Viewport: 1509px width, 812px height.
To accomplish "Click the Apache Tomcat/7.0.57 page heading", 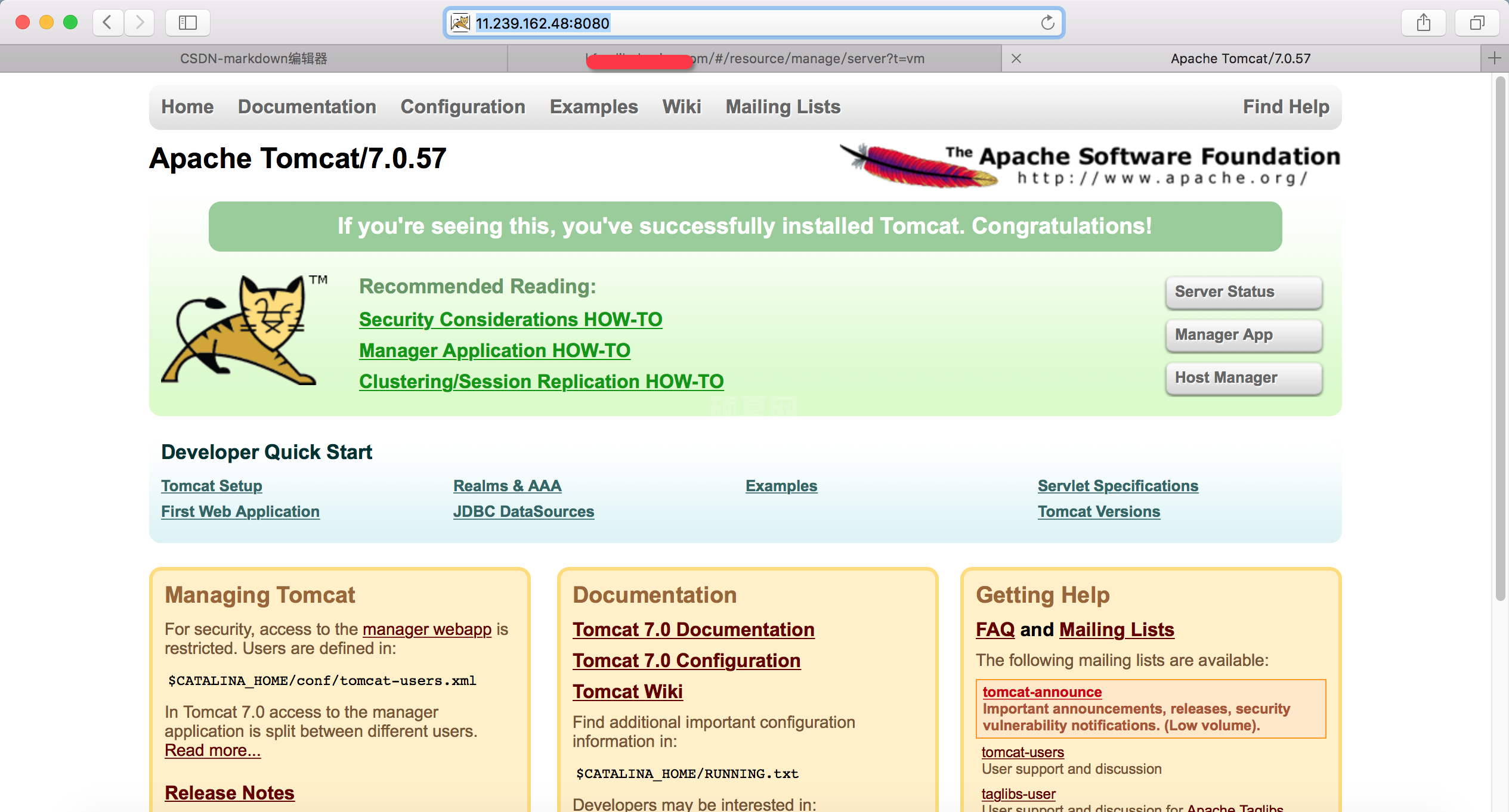I will tap(298, 159).
